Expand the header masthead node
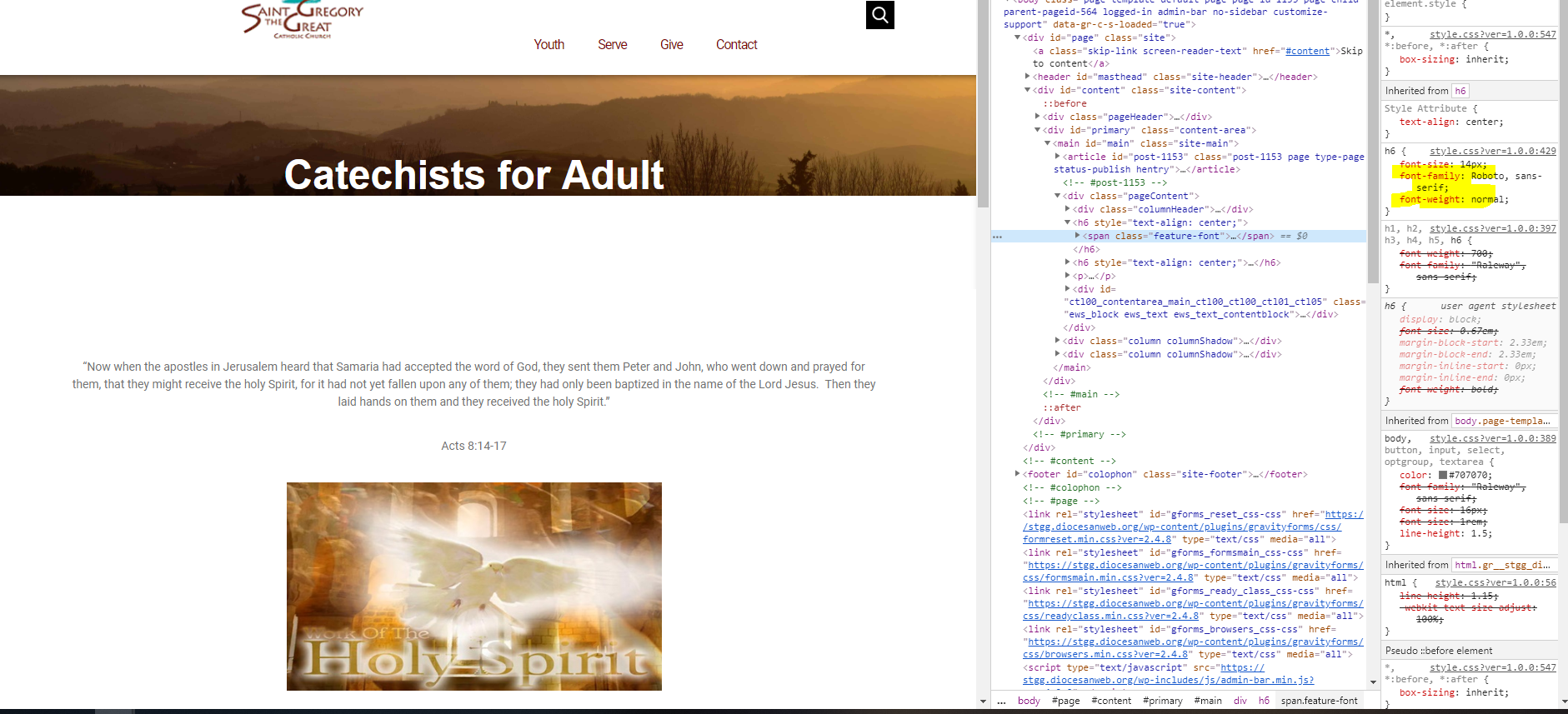 [1028, 77]
